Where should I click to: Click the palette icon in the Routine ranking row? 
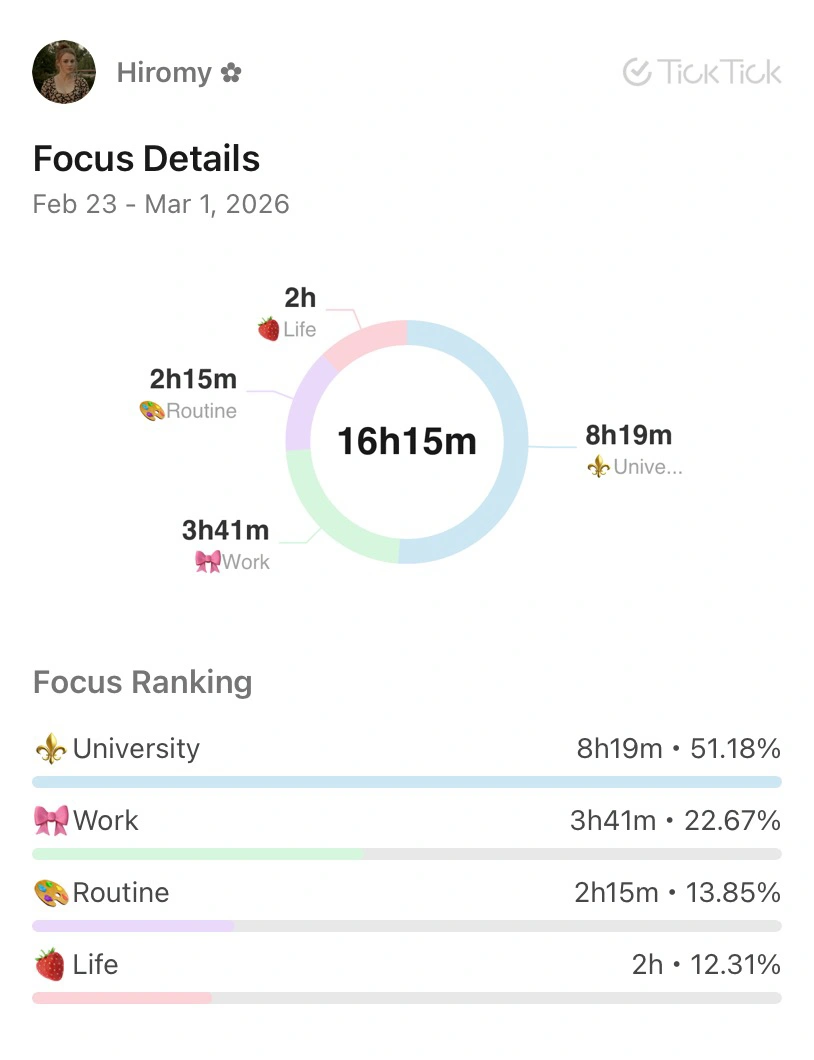click(x=51, y=893)
